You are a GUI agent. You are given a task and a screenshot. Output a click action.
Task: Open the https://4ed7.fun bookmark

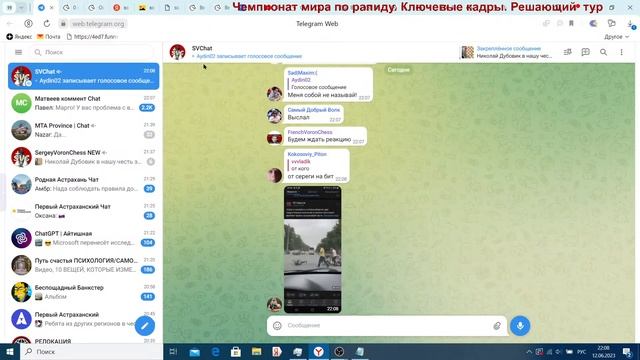pos(92,37)
